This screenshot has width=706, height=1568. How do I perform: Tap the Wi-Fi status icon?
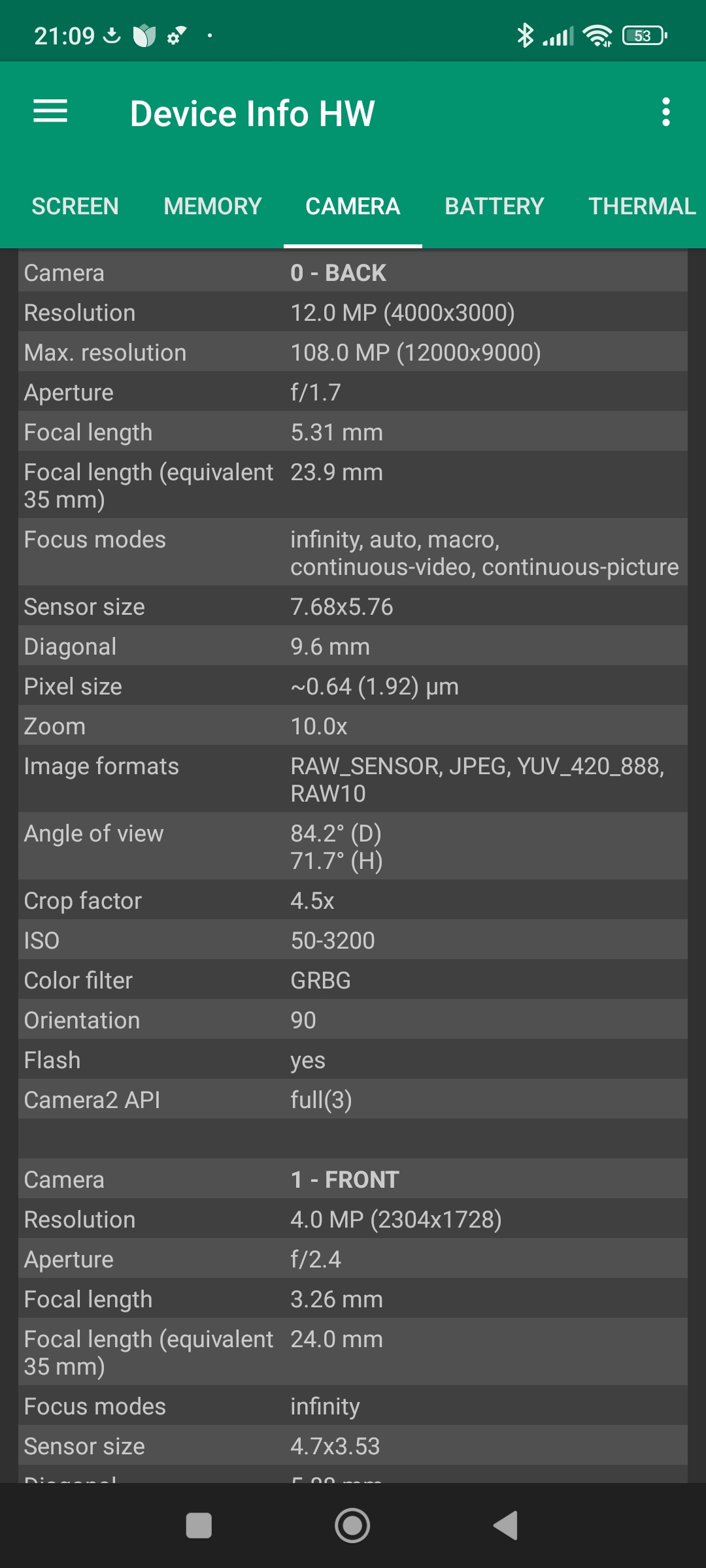click(597, 35)
